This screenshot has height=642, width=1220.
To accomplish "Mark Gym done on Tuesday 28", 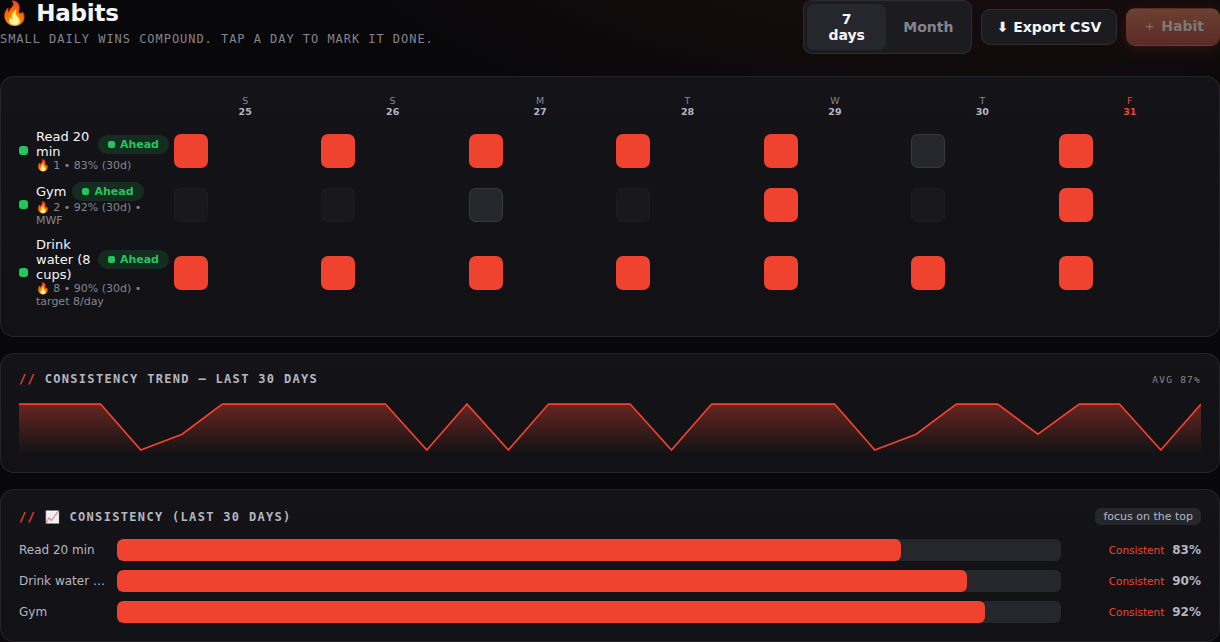I will 633,205.
